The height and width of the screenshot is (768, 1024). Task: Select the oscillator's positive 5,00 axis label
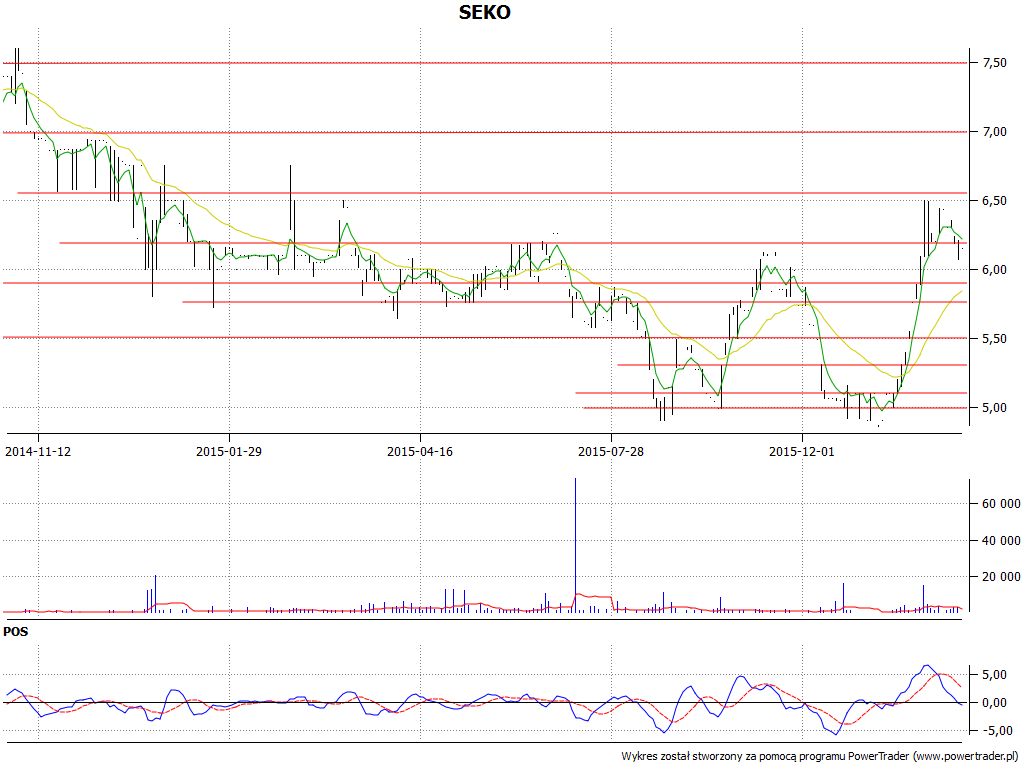(x=995, y=675)
